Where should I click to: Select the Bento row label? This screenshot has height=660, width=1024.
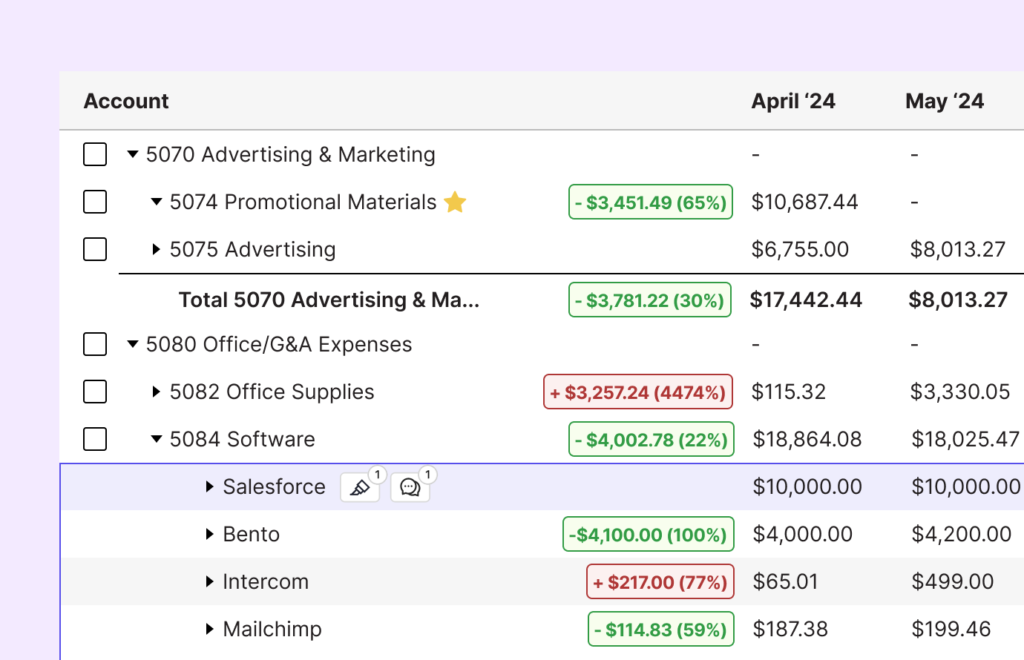pyautogui.click(x=251, y=535)
